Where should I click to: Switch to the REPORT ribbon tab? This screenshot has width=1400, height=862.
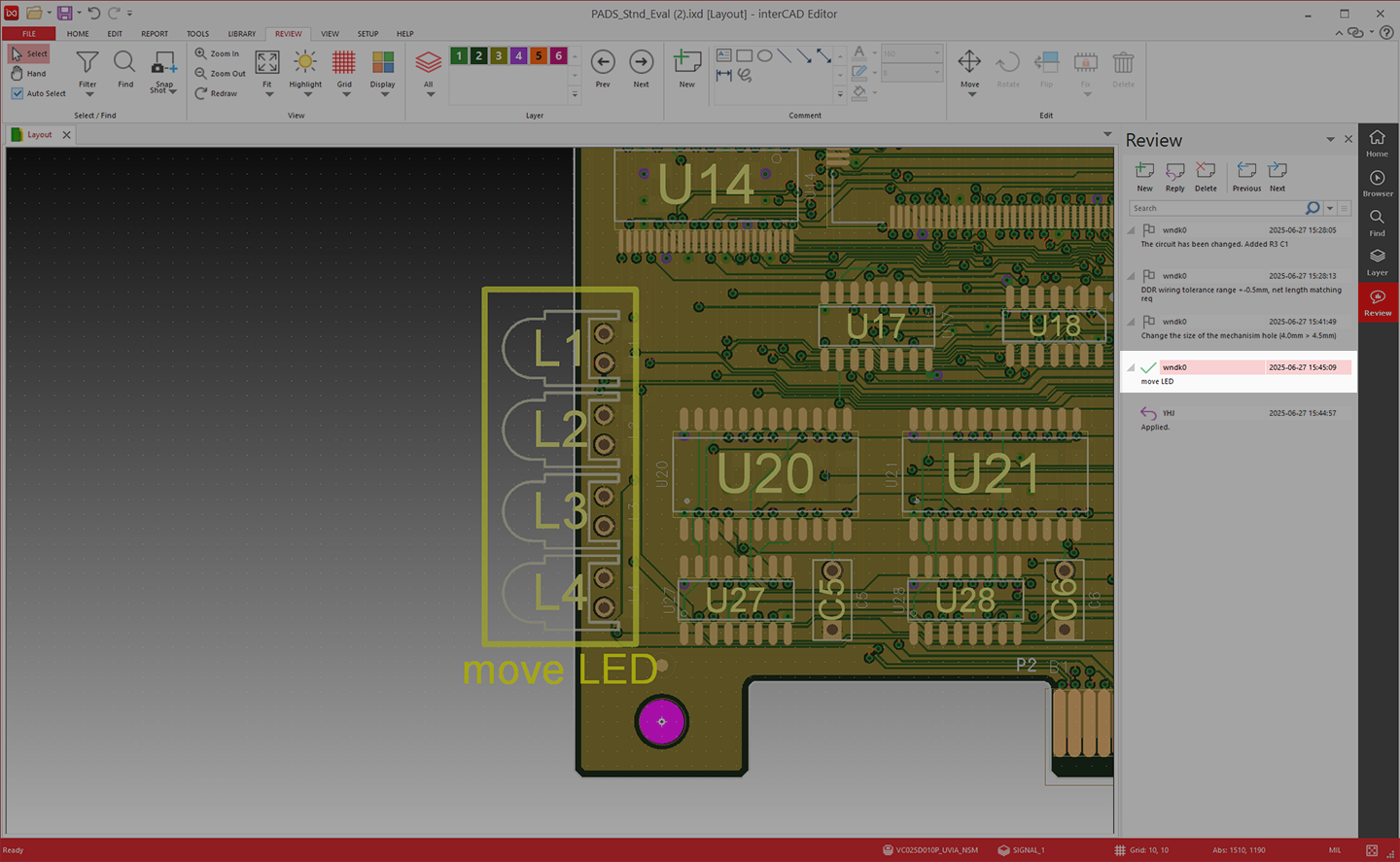pyautogui.click(x=155, y=34)
